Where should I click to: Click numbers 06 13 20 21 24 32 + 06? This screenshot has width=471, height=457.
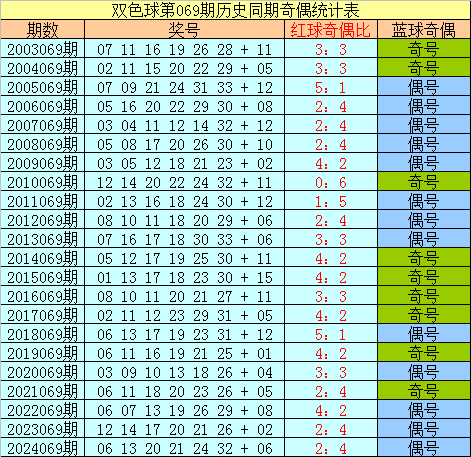(x=184, y=448)
